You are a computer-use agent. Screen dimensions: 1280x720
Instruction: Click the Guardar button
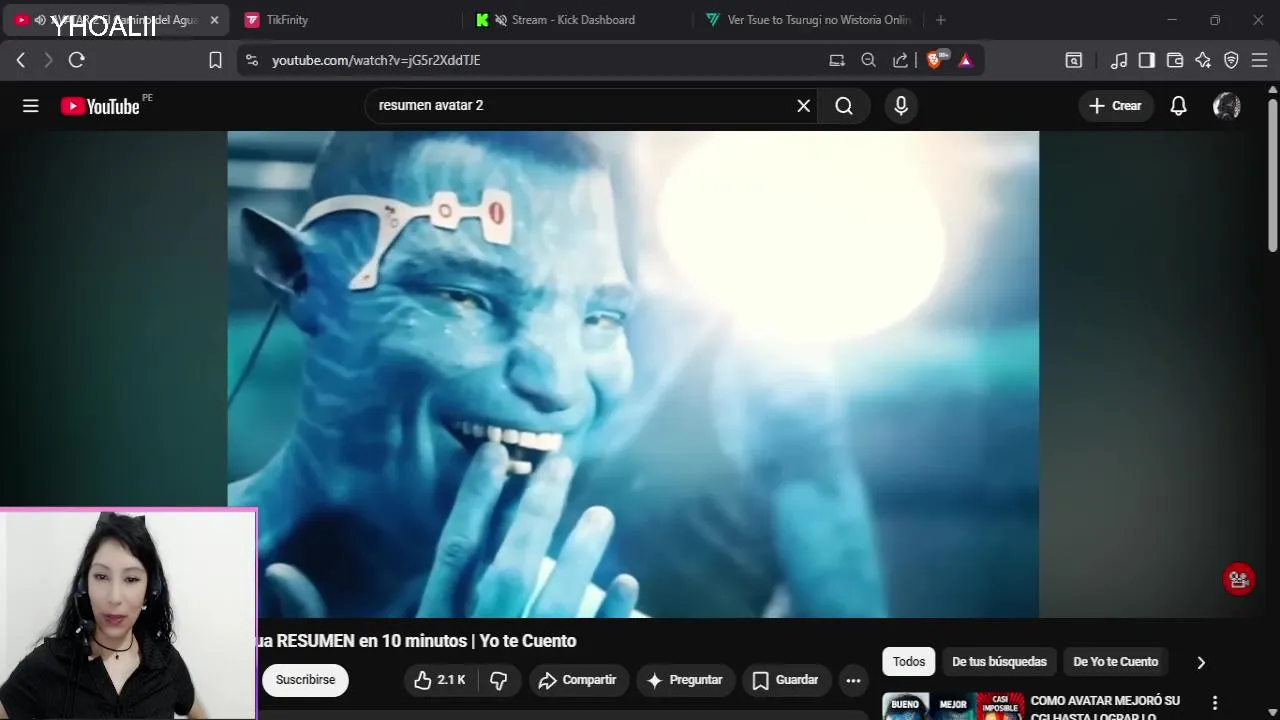[x=786, y=680]
